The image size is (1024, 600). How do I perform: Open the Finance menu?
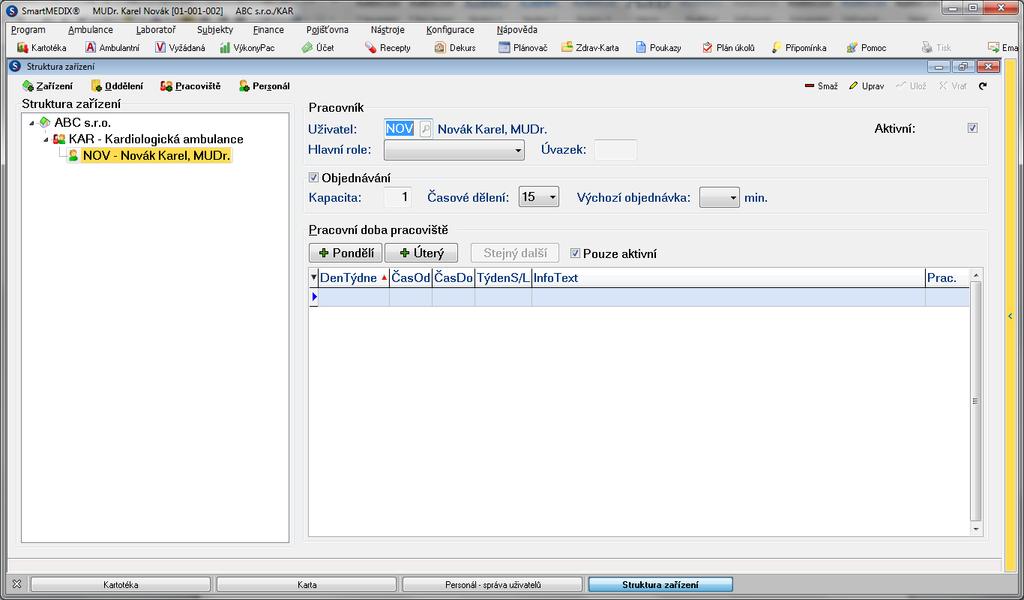tap(268, 29)
